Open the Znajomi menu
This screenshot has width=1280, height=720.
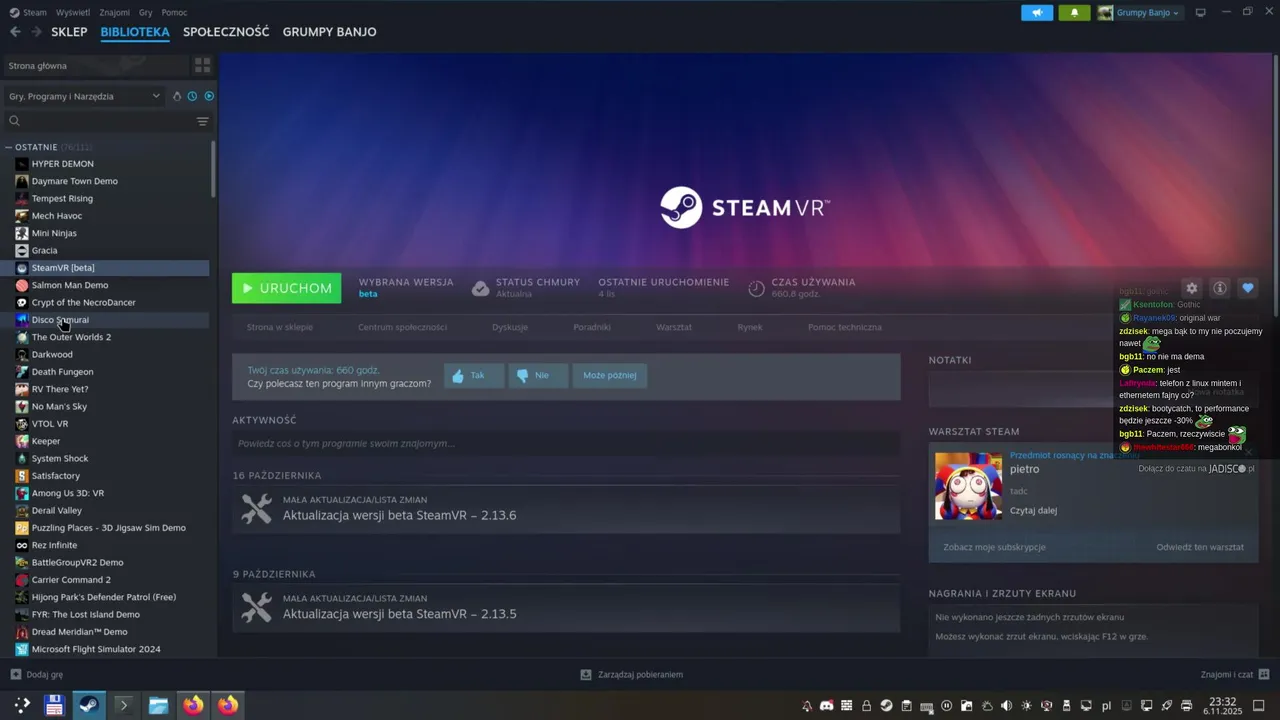click(115, 12)
